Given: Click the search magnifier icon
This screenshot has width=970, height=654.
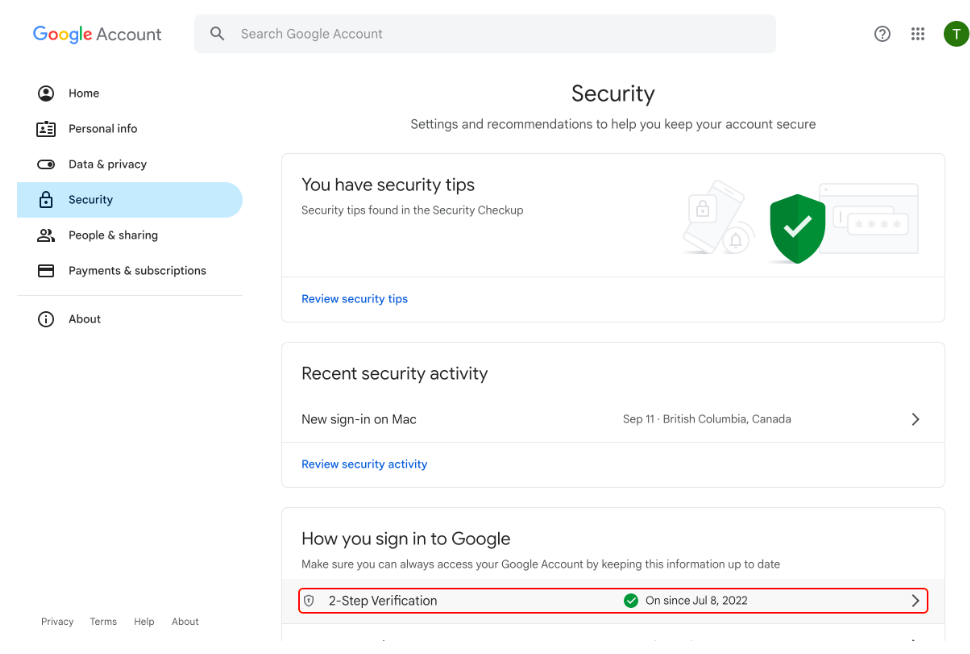Looking at the screenshot, I should pyautogui.click(x=217, y=34).
